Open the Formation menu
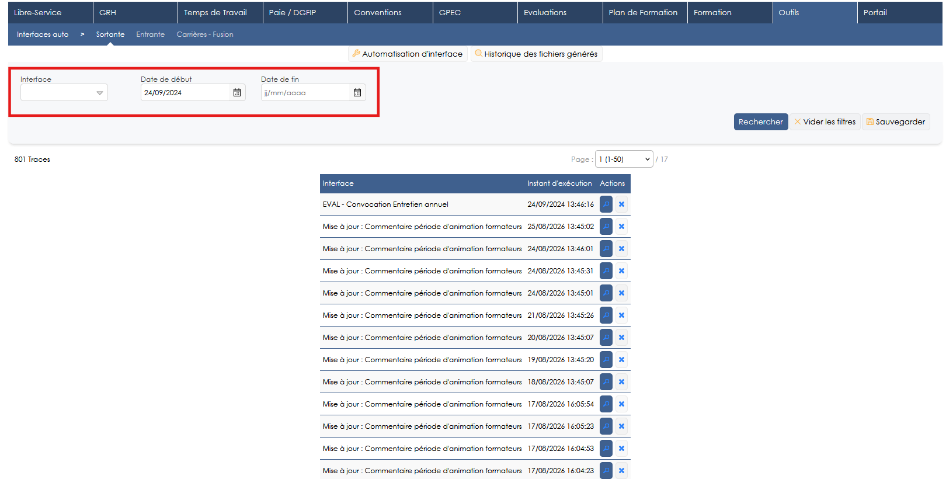Viewport: 946px width, 479px height. (x=729, y=13)
